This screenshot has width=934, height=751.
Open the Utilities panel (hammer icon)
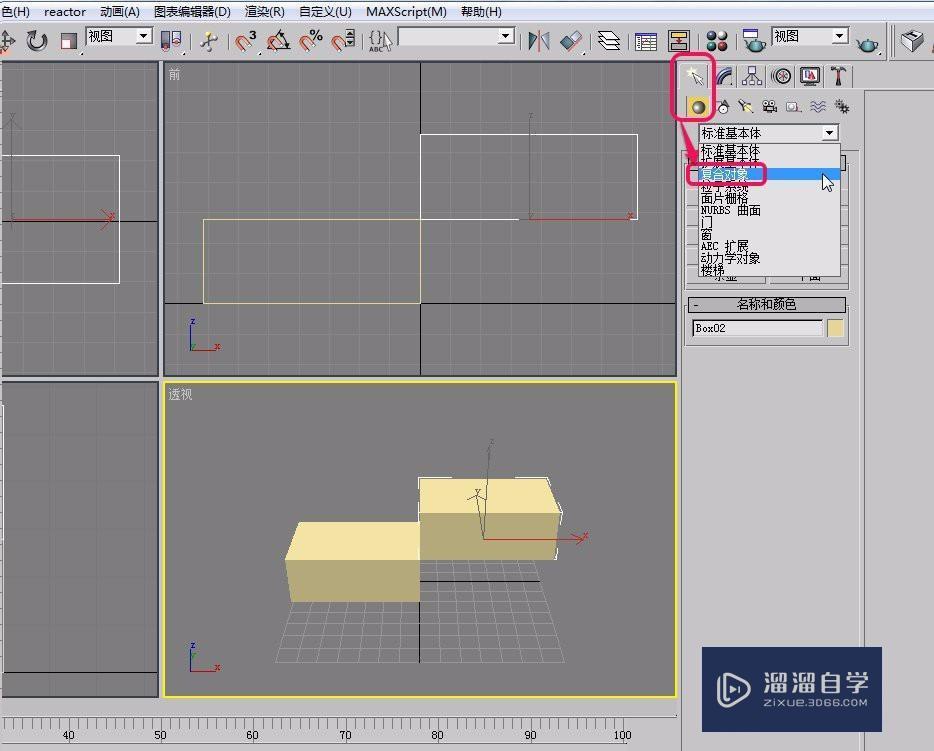[839, 77]
